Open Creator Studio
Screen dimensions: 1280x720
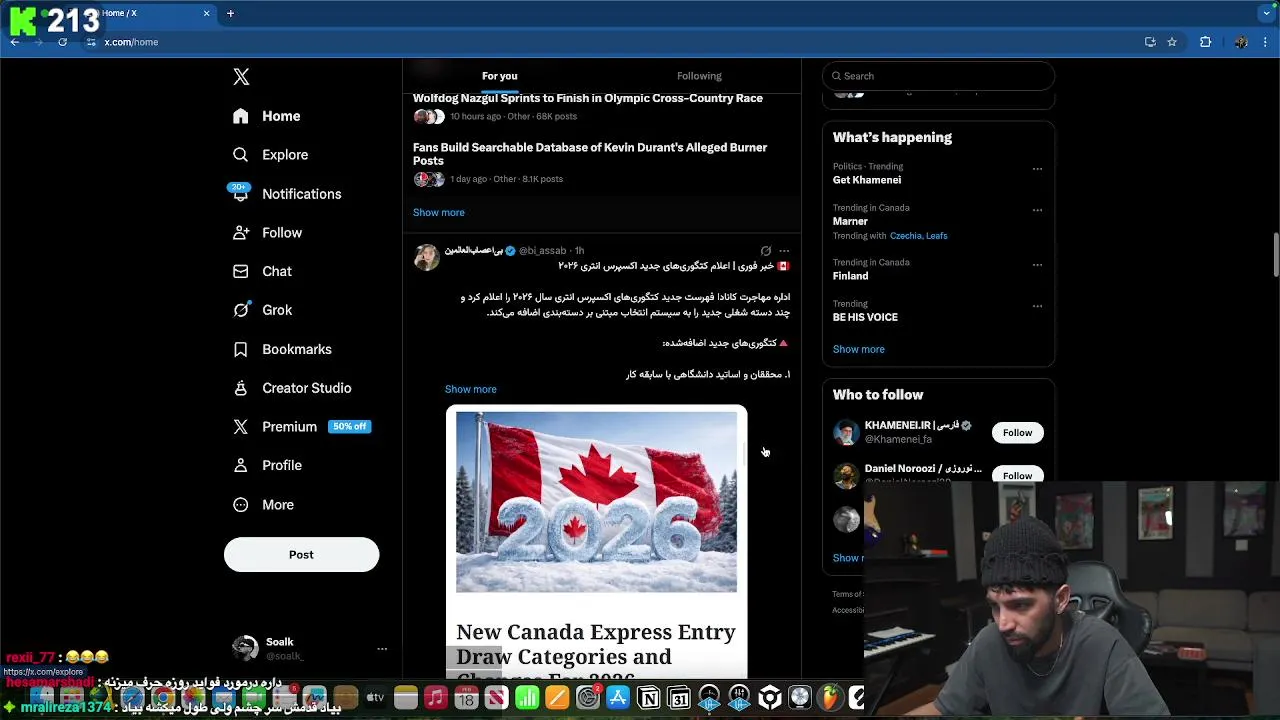click(x=291, y=388)
